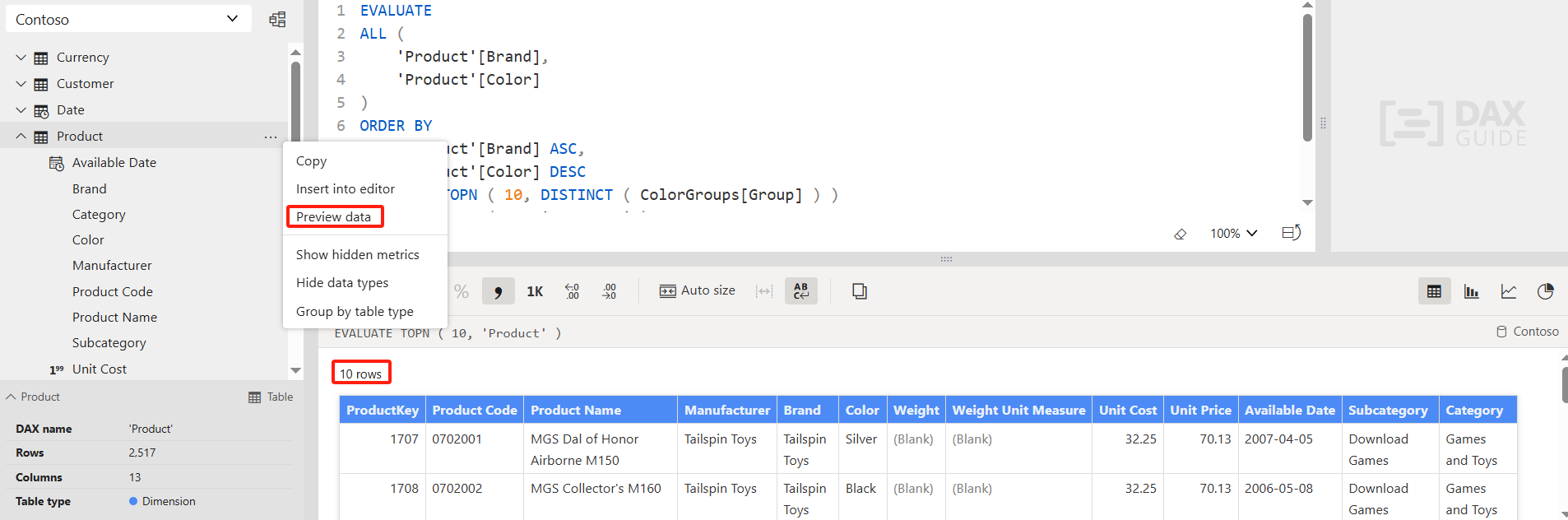Toggle the 1K abbreviation format
The image size is (1568, 520).
click(x=535, y=291)
